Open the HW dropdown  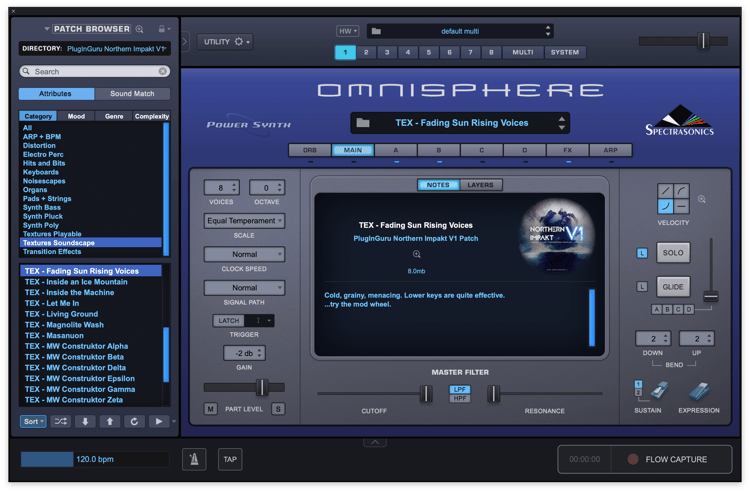click(x=348, y=31)
